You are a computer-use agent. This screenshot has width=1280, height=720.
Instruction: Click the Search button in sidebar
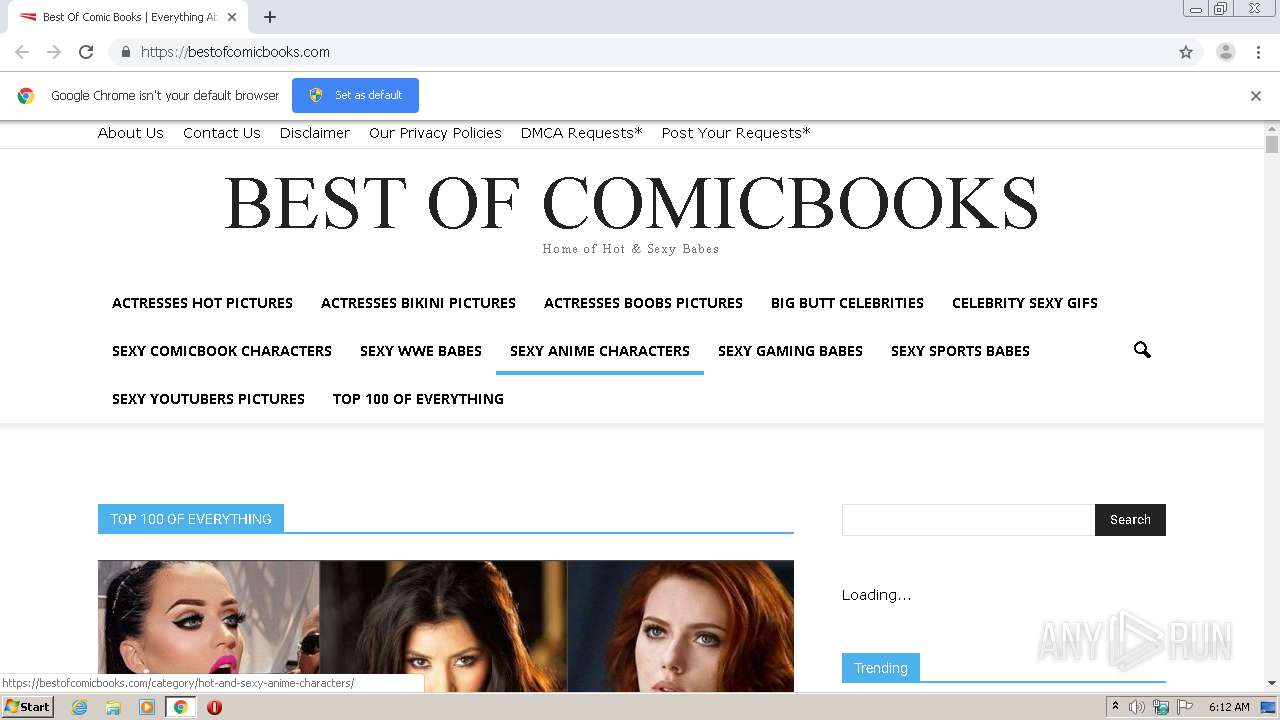(x=1130, y=520)
